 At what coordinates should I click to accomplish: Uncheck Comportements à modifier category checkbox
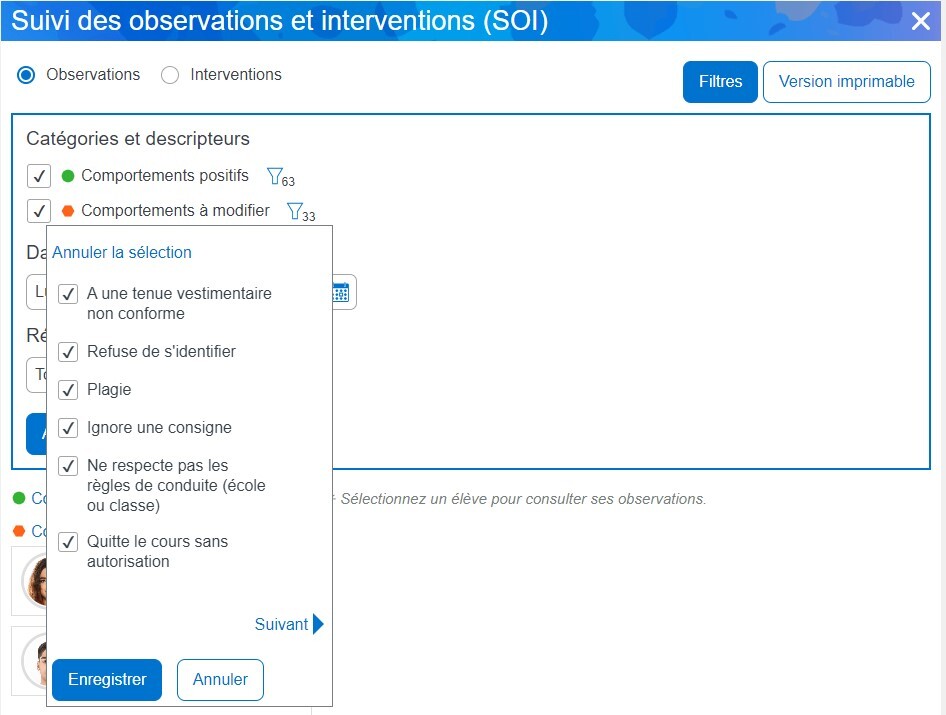point(38,211)
